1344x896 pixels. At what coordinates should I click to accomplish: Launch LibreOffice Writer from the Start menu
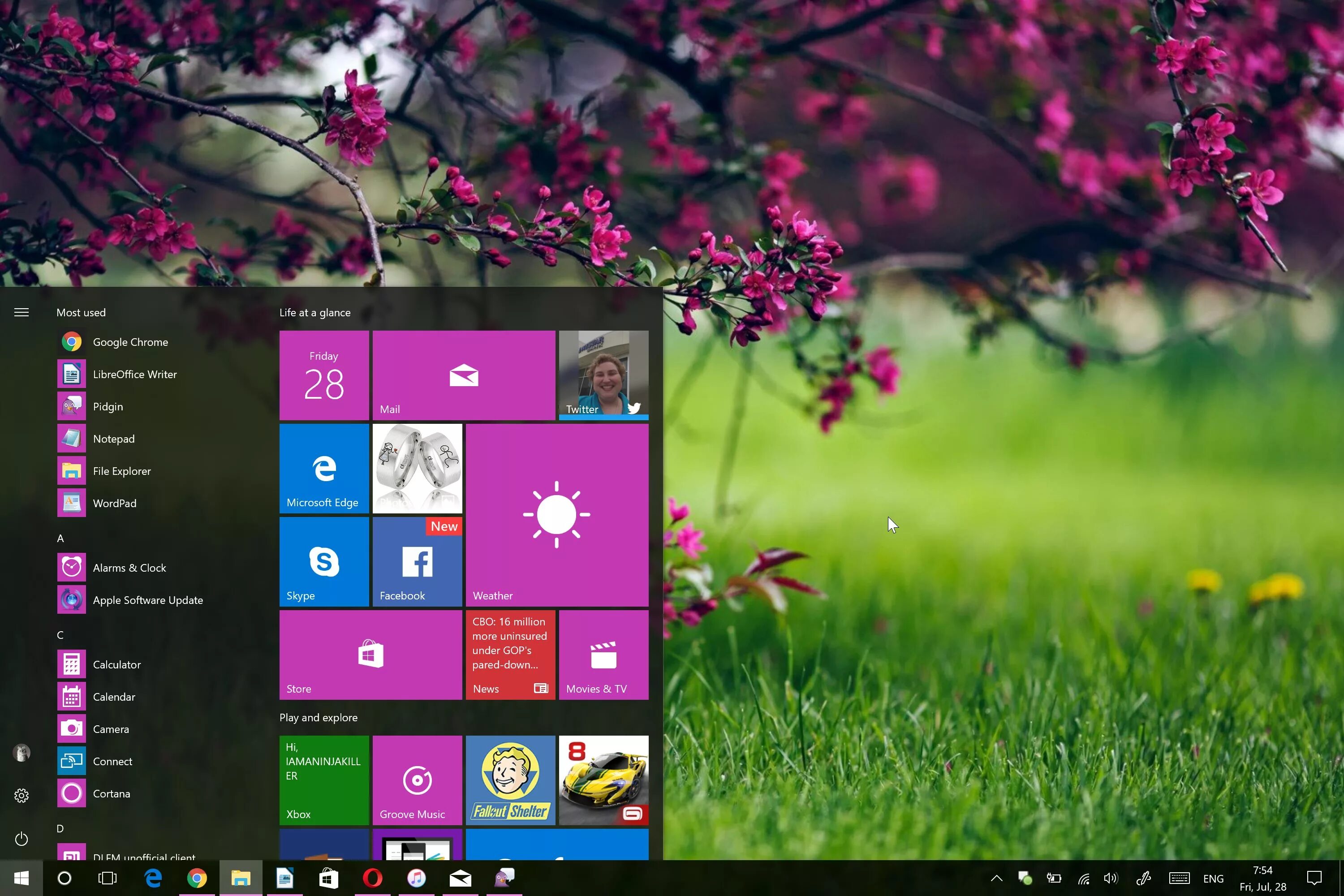click(x=134, y=374)
